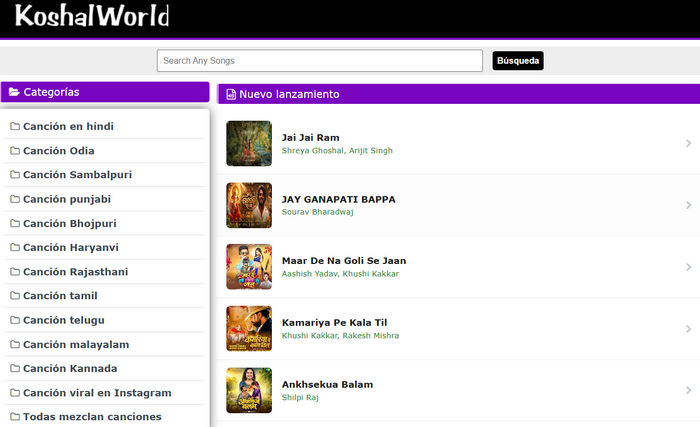Open JAY GANAPATI BAPPA cover thumbnail
Screen dimensions: 700x427
tap(249, 205)
